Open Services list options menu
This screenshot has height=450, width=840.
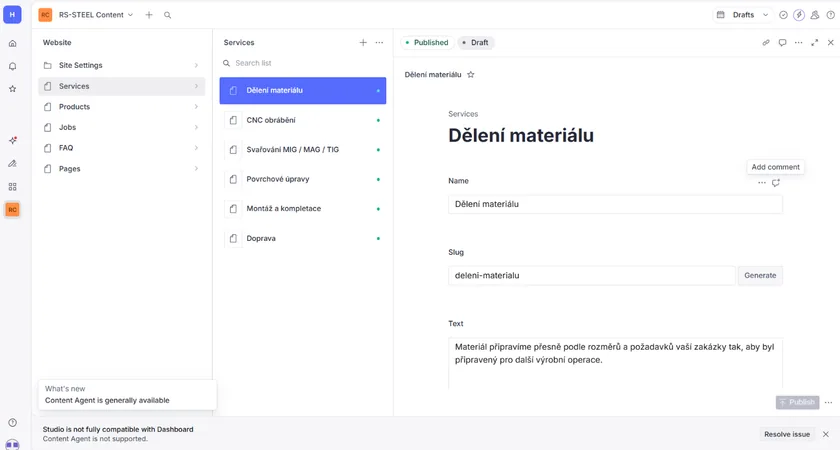tap(379, 42)
